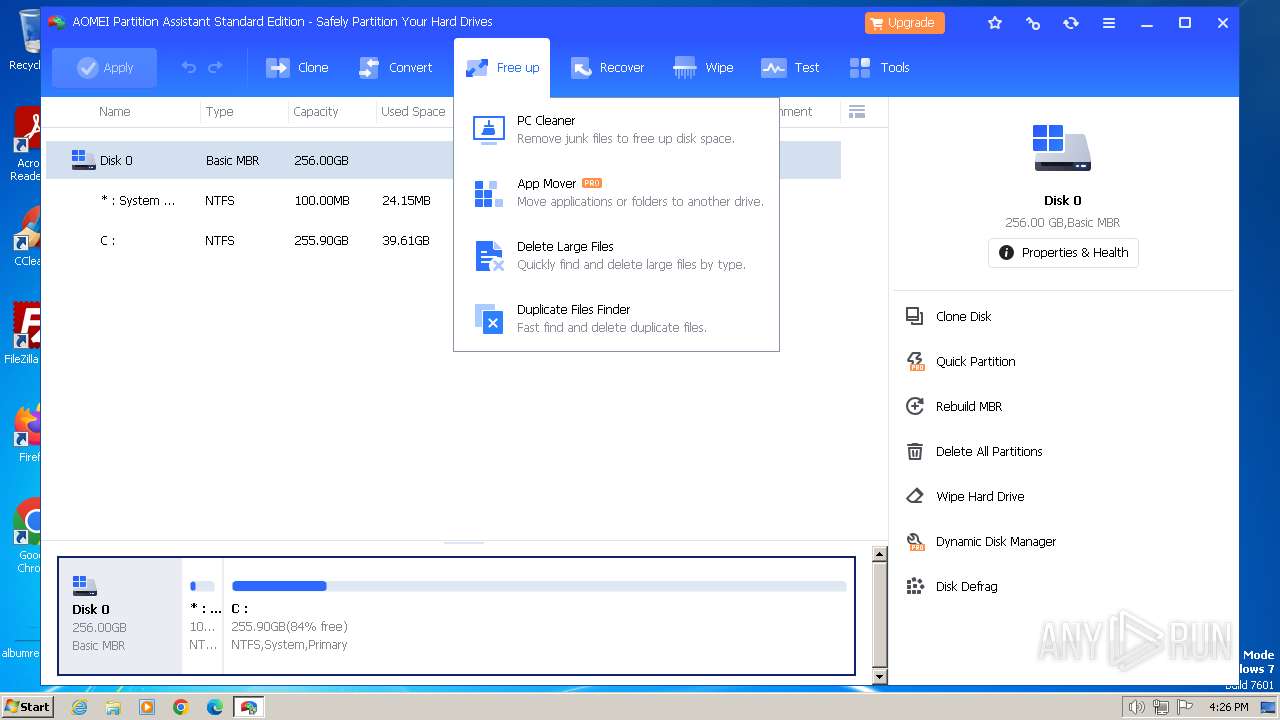The width and height of the screenshot is (1280, 720).
Task: Click the Properties & Health button
Action: [1063, 253]
